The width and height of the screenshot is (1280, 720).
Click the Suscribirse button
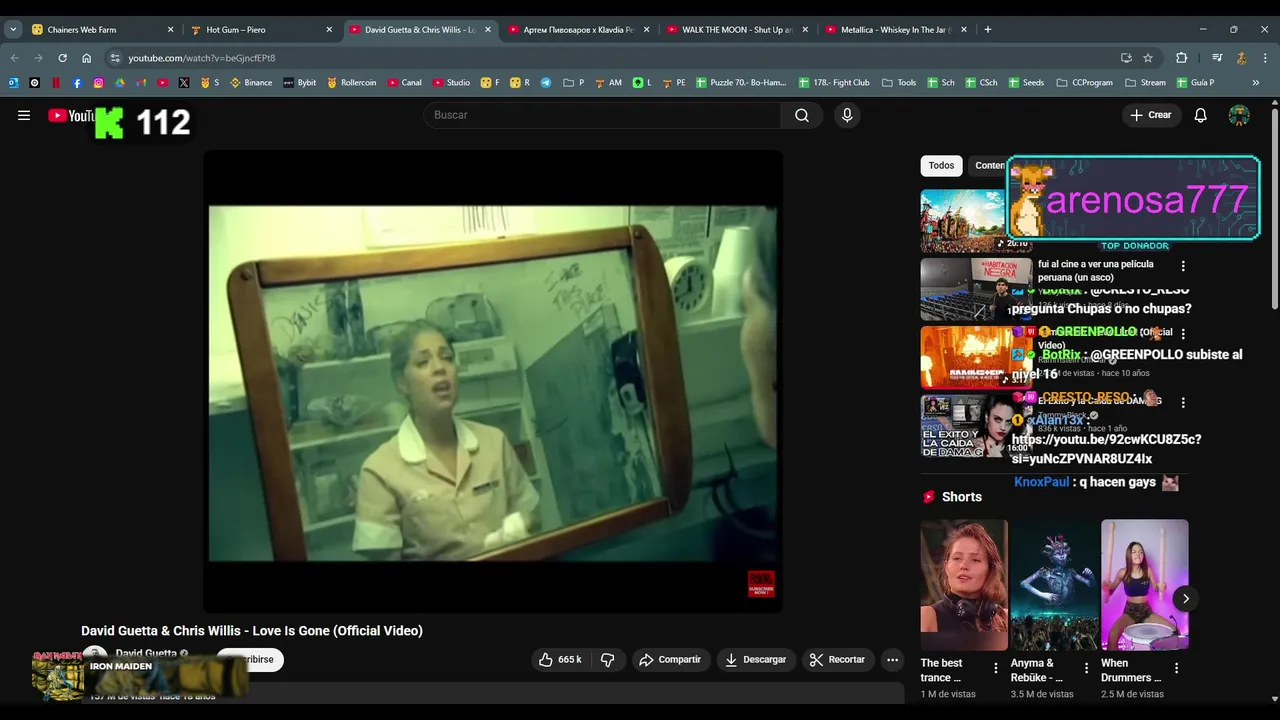250,660
